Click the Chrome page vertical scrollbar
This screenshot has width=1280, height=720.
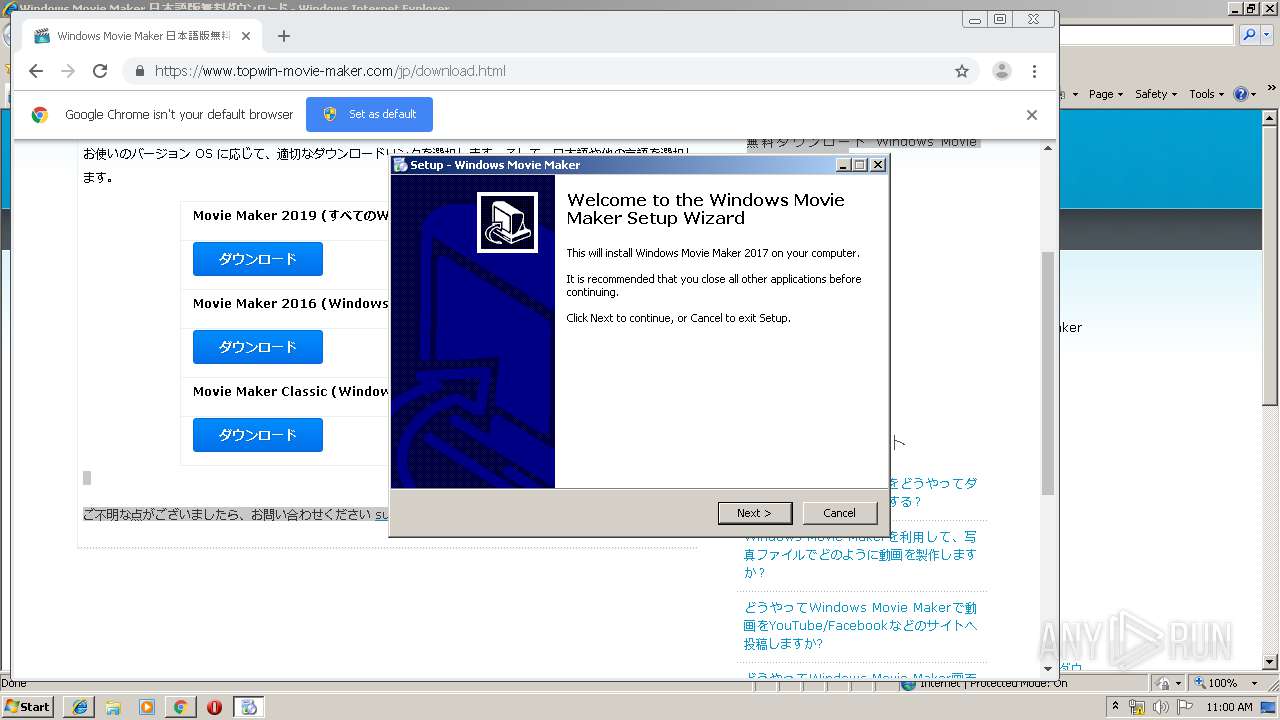click(1048, 372)
